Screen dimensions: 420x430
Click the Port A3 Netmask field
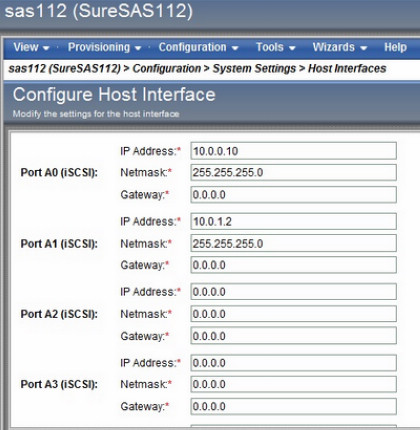(294, 384)
